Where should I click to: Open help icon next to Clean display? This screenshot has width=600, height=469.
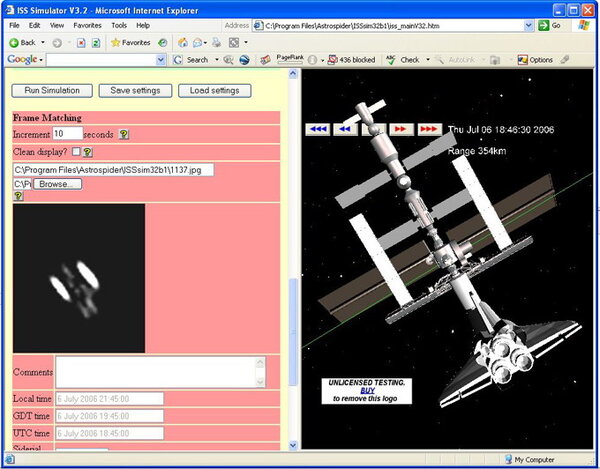(88, 152)
